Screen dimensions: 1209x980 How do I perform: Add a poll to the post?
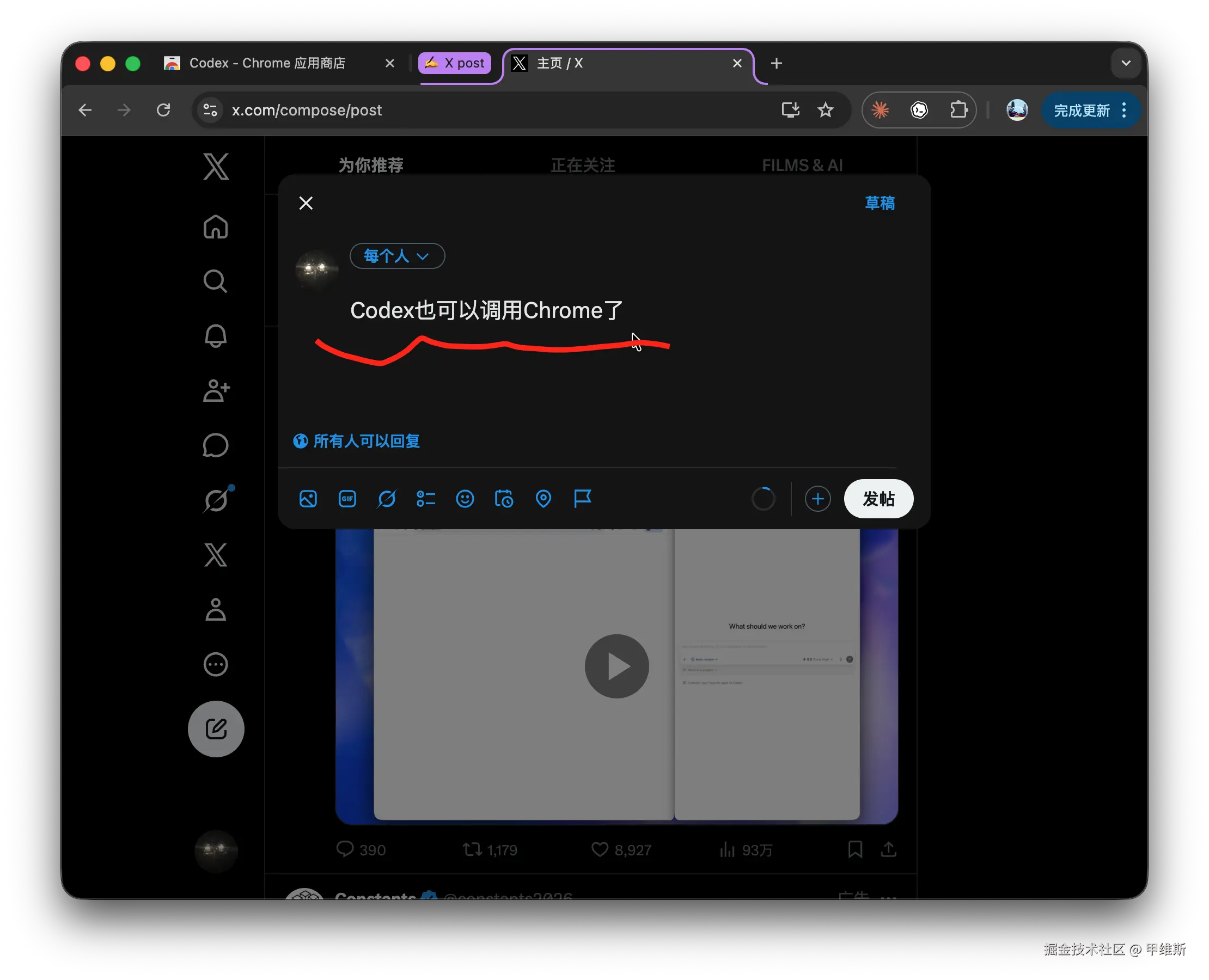pyautogui.click(x=426, y=499)
